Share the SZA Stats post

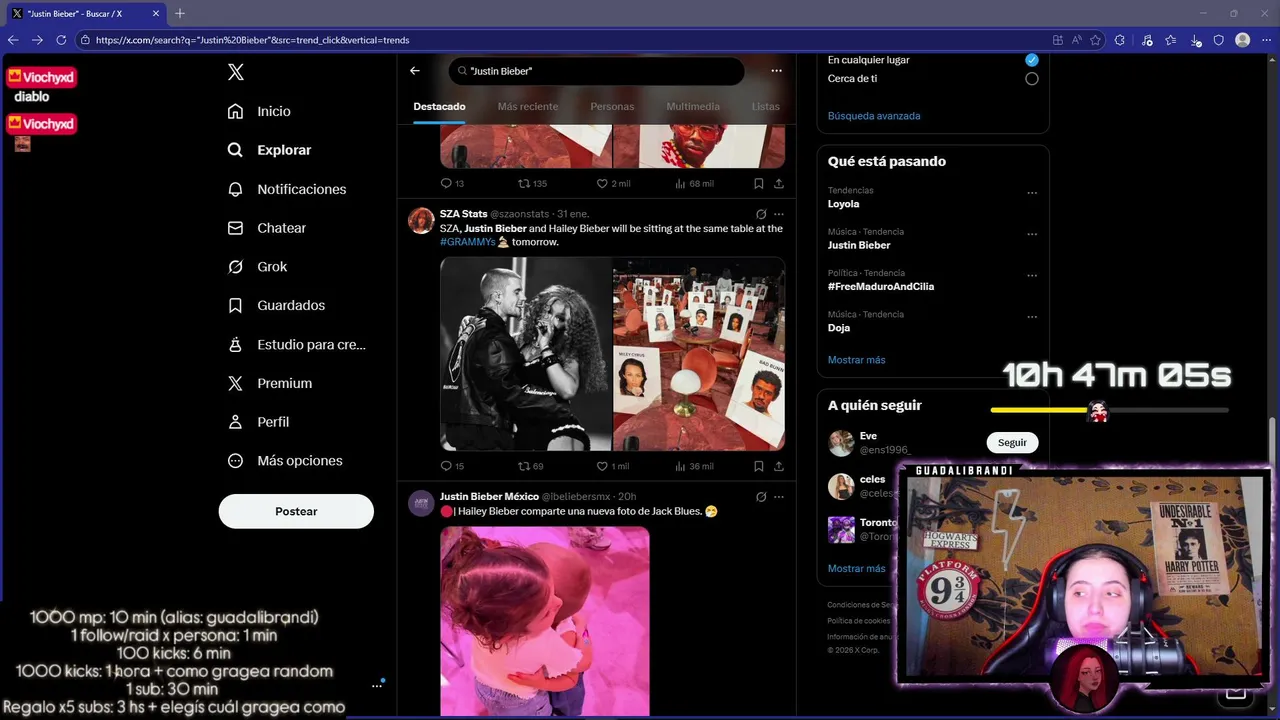pos(779,466)
